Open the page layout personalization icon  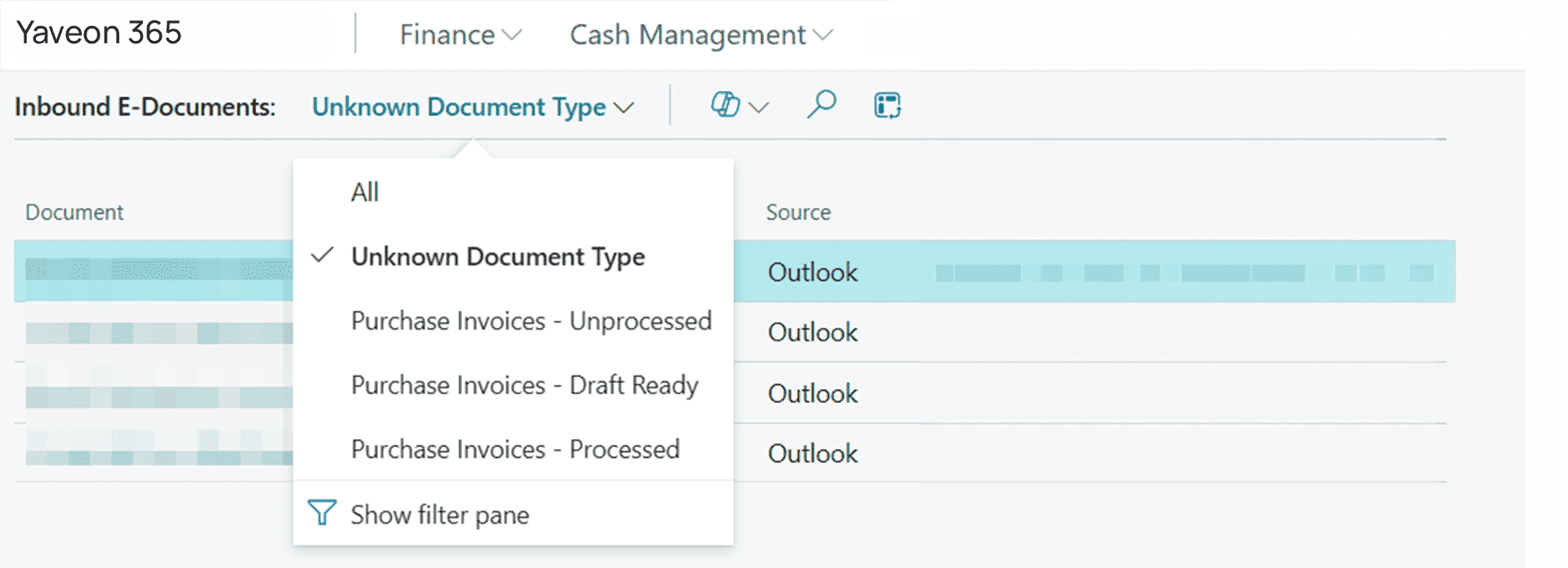tap(888, 105)
